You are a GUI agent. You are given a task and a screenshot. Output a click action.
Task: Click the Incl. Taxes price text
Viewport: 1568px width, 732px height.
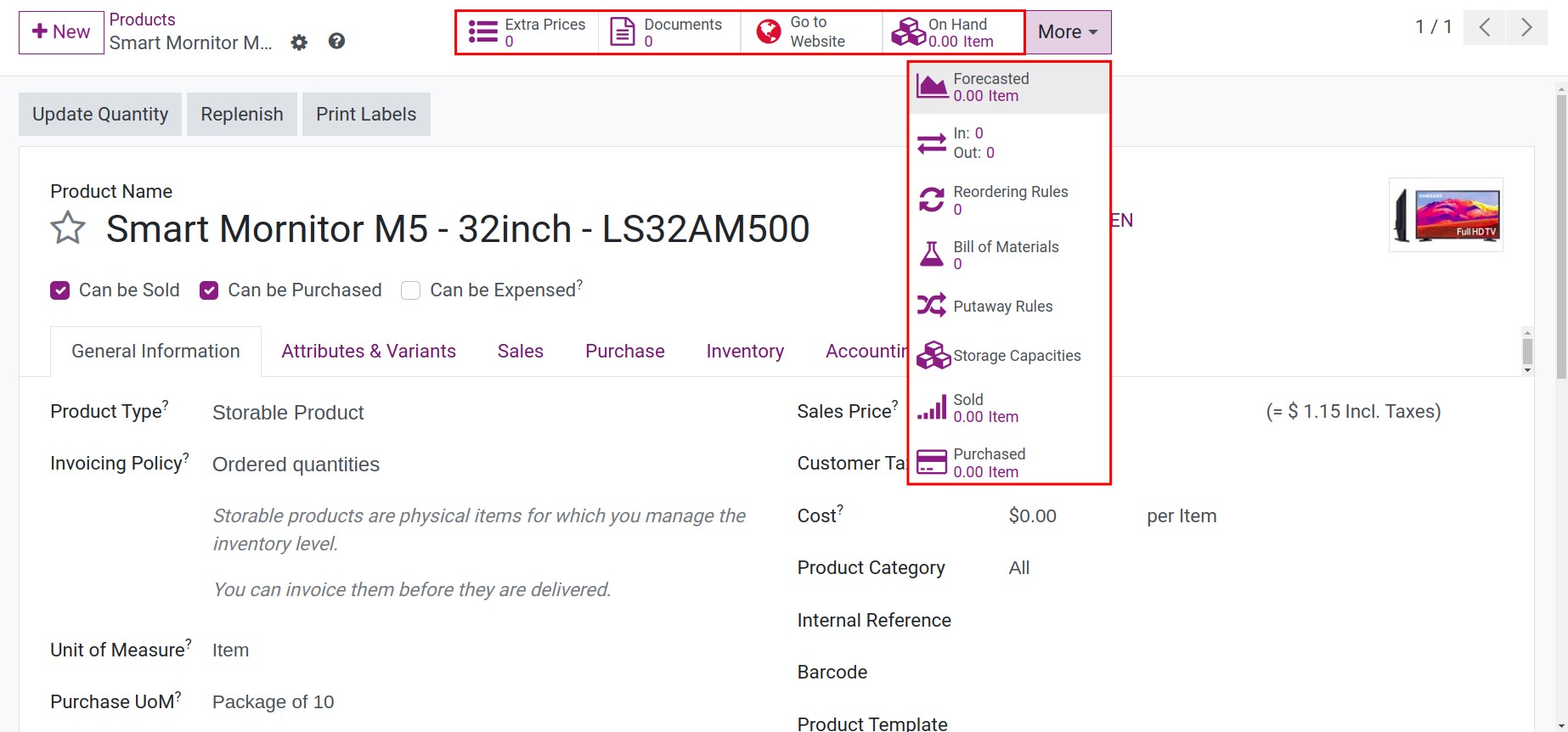1353,412
